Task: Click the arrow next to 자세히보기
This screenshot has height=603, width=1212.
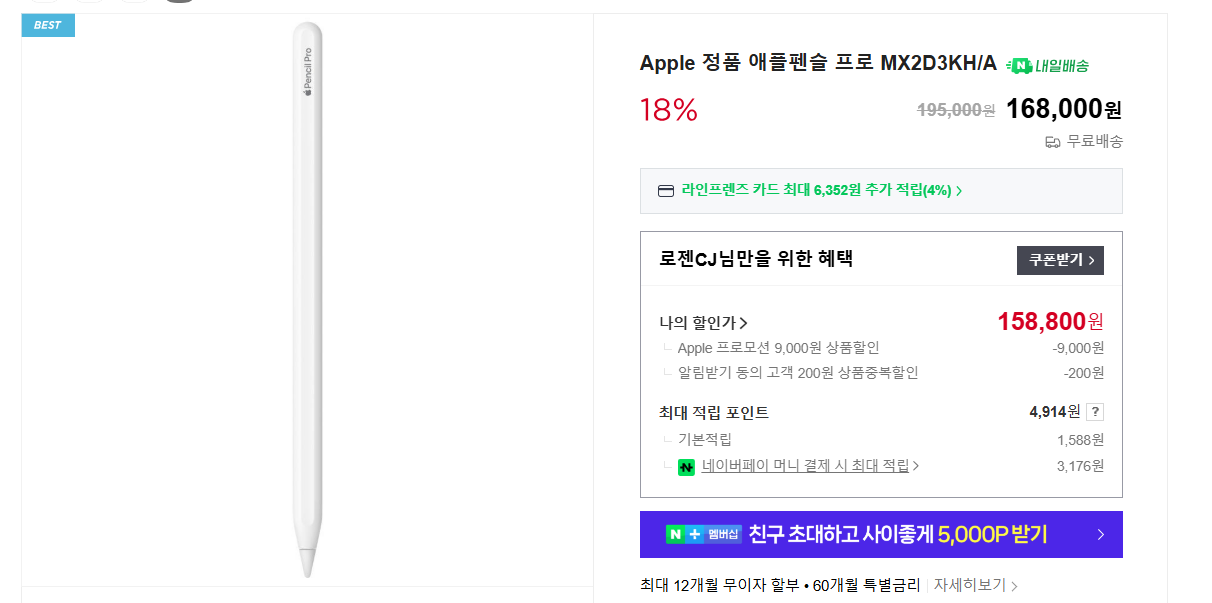Action: tap(1012, 585)
